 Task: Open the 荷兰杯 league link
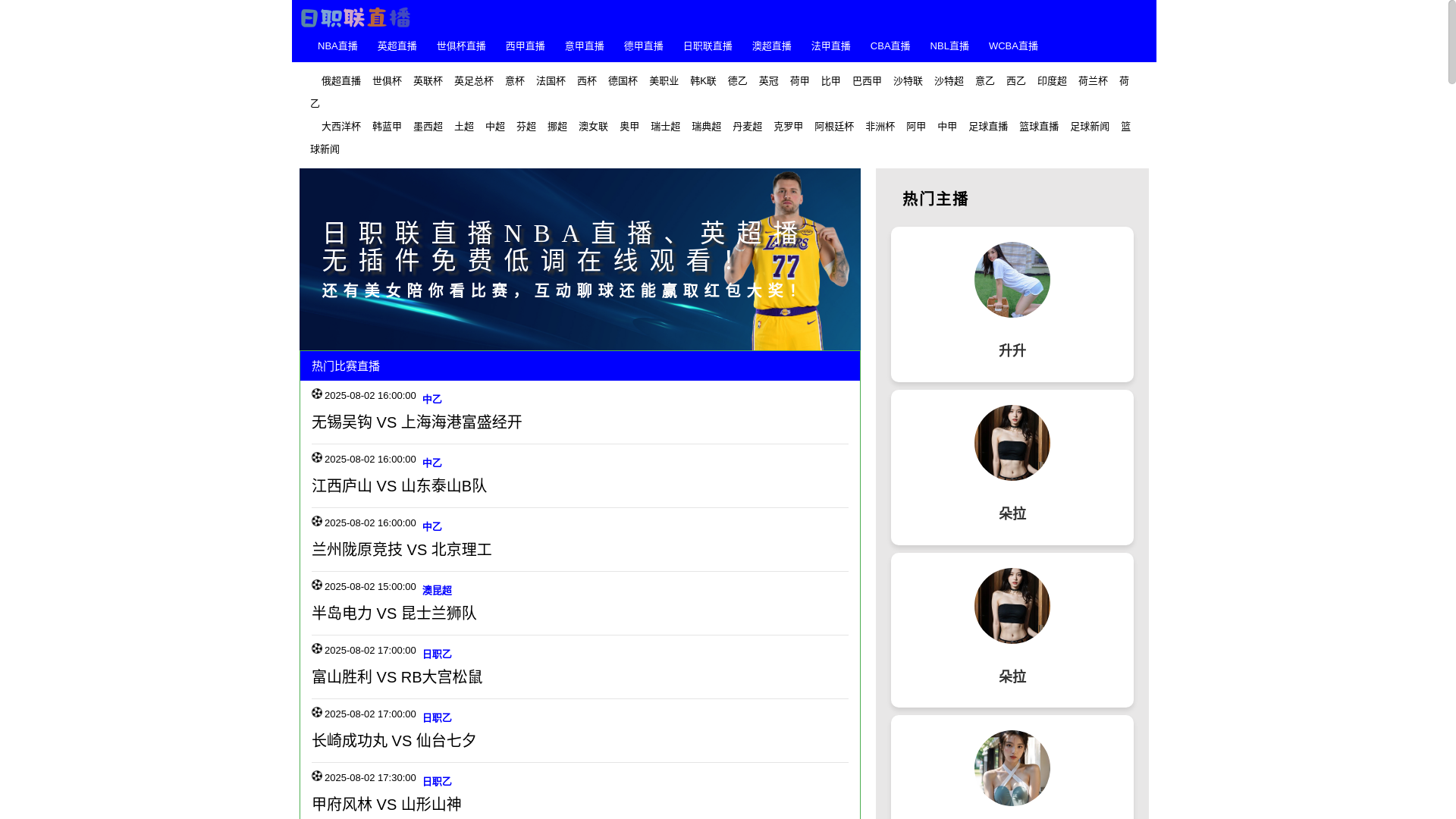tap(1093, 81)
